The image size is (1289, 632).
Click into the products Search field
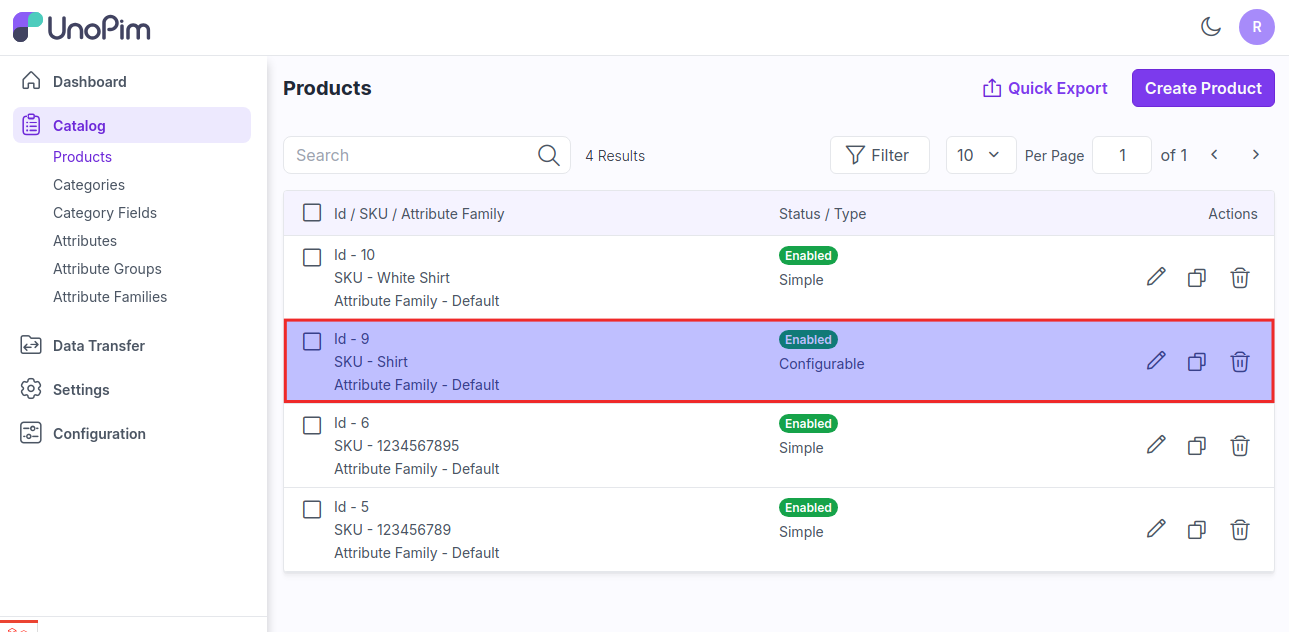click(410, 155)
